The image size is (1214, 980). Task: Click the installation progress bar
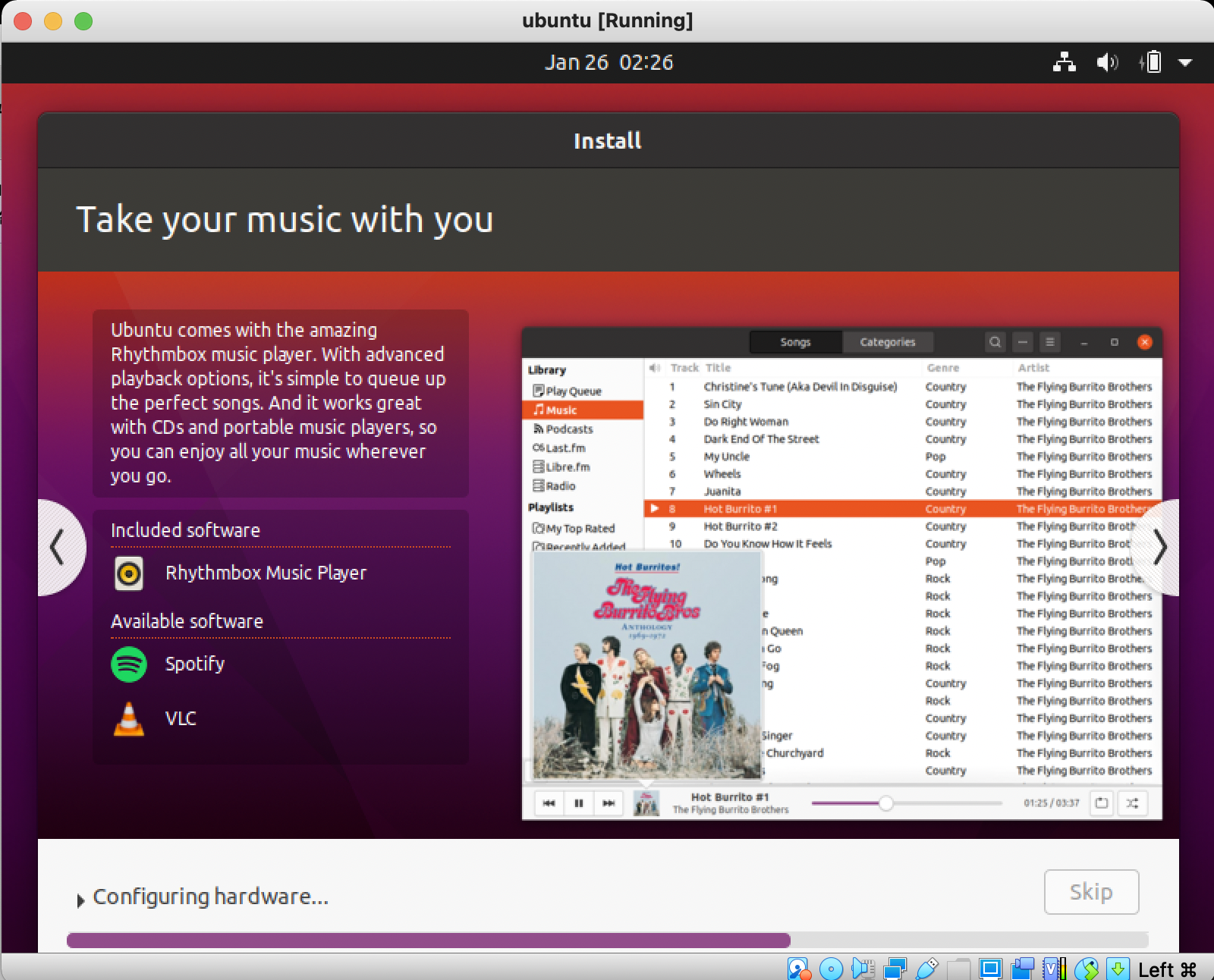(x=607, y=941)
